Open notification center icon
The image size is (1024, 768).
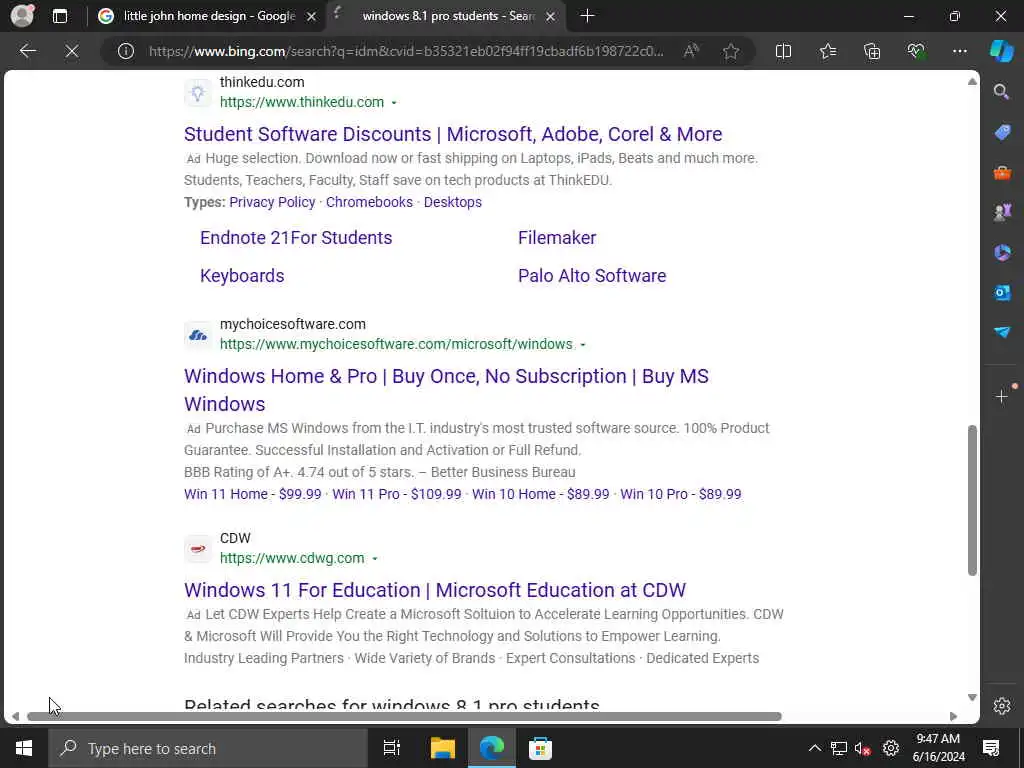click(x=991, y=748)
